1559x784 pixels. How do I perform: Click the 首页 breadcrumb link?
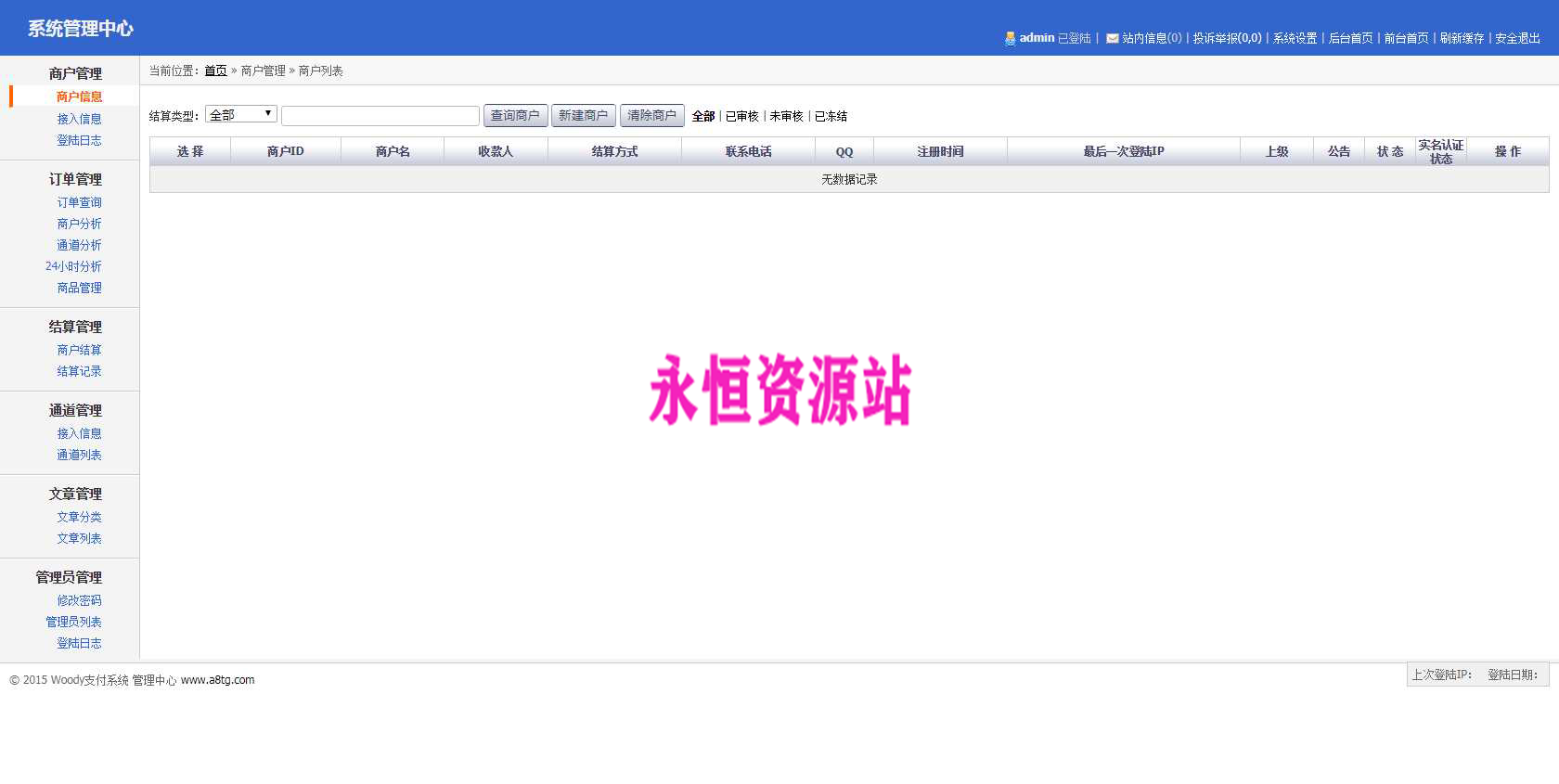(215, 71)
